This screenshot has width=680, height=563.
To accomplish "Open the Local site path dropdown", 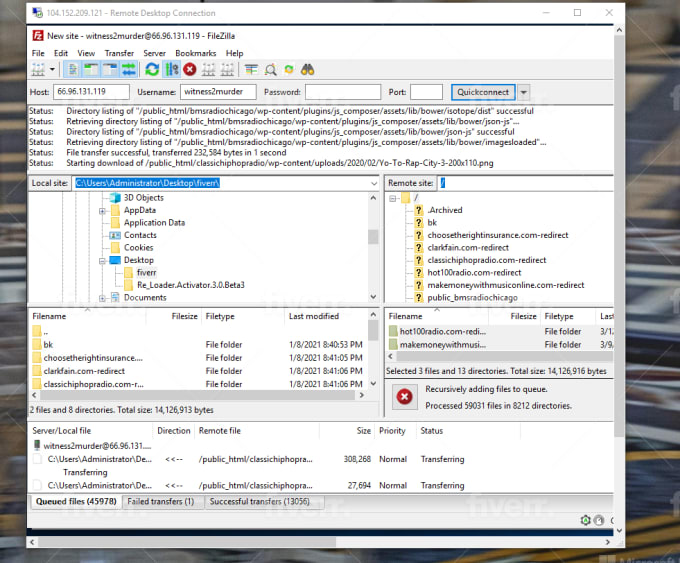I will [x=373, y=183].
